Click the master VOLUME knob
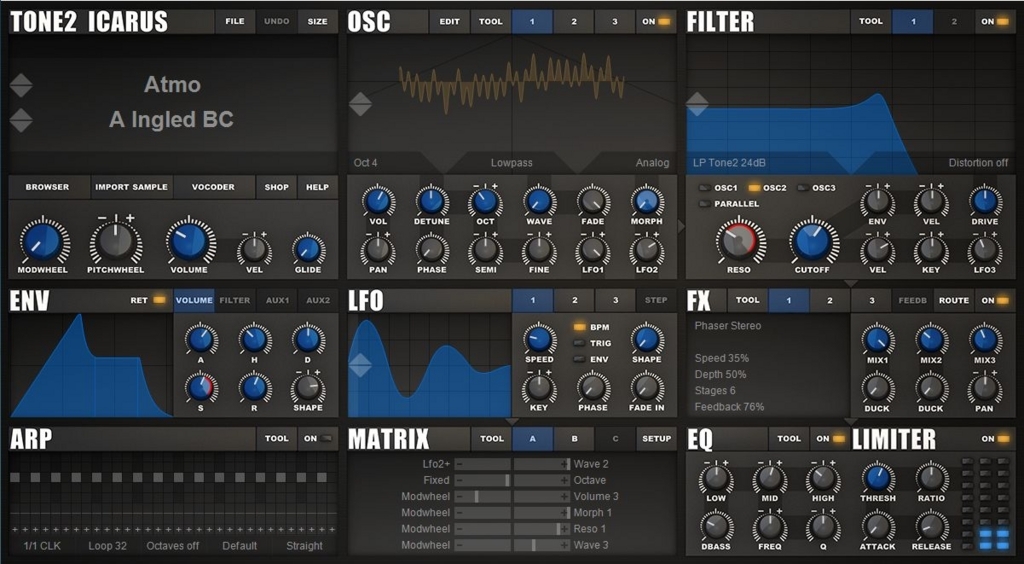The height and width of the screenshot is (564, 1024). coord(189,241)
